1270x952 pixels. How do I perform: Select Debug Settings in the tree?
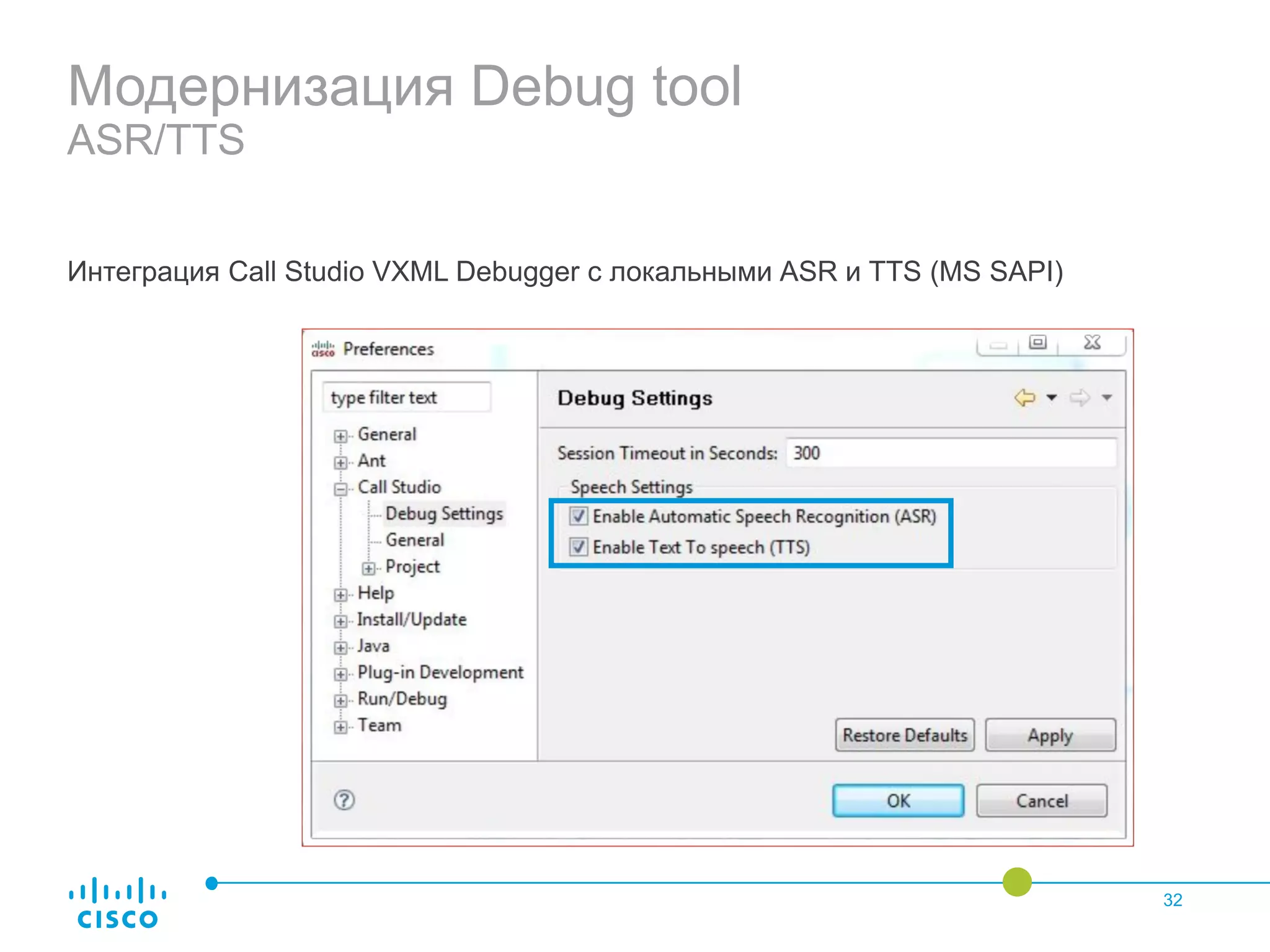(444, 514)
